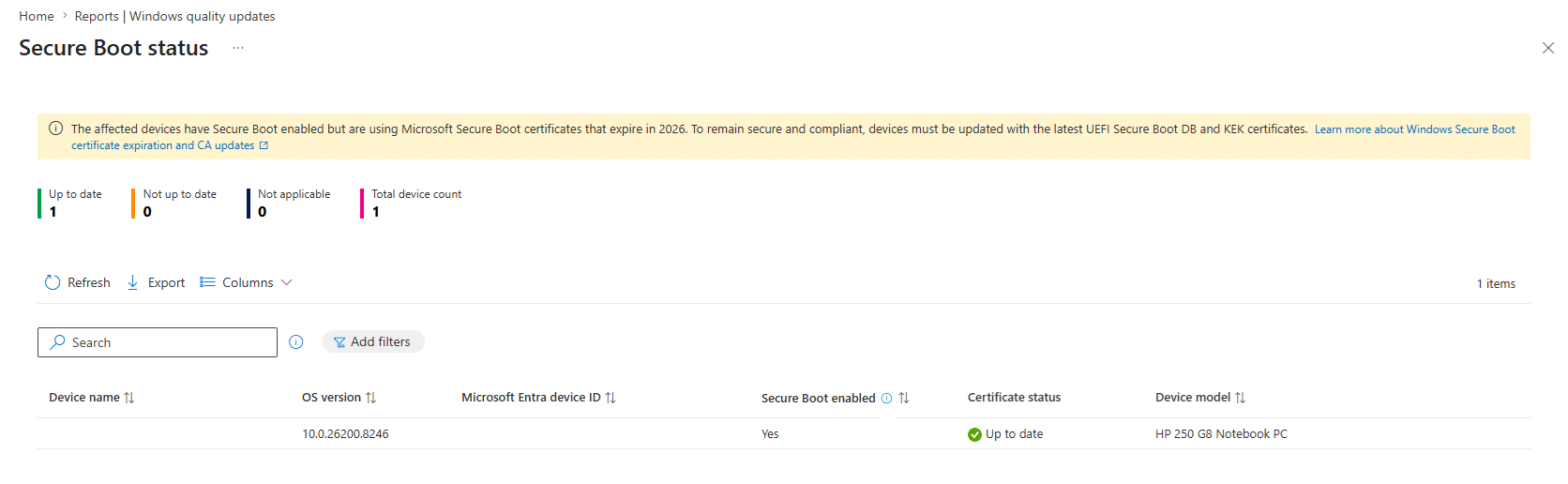This screenshot has height=484, width=1568.
Task: Click the banner information icon
Action: [x=55, y=129]
